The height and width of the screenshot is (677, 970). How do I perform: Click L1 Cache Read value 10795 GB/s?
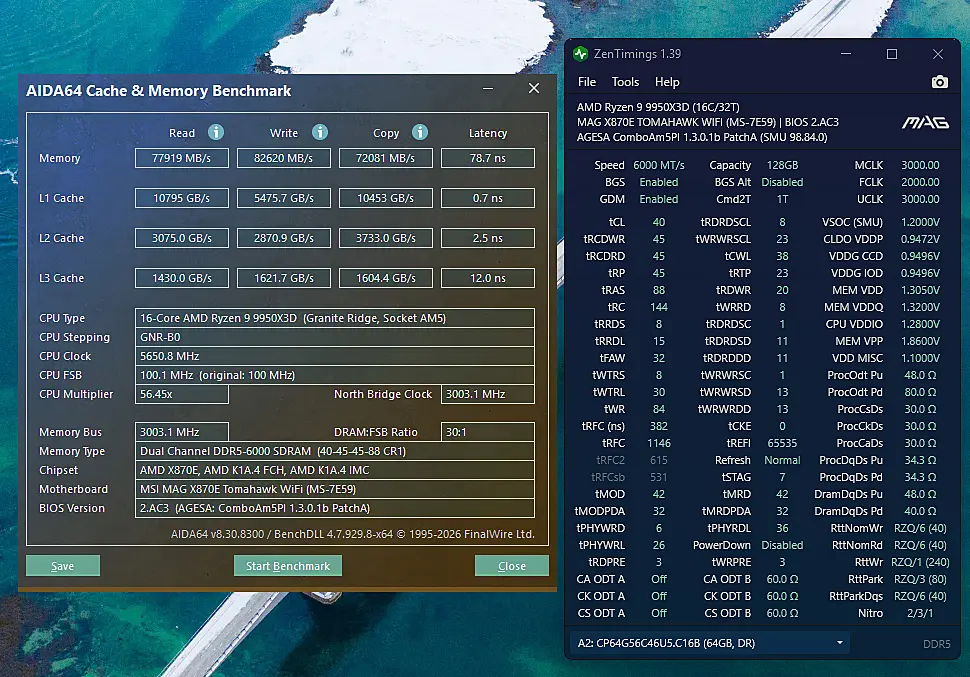coord(182,198)
